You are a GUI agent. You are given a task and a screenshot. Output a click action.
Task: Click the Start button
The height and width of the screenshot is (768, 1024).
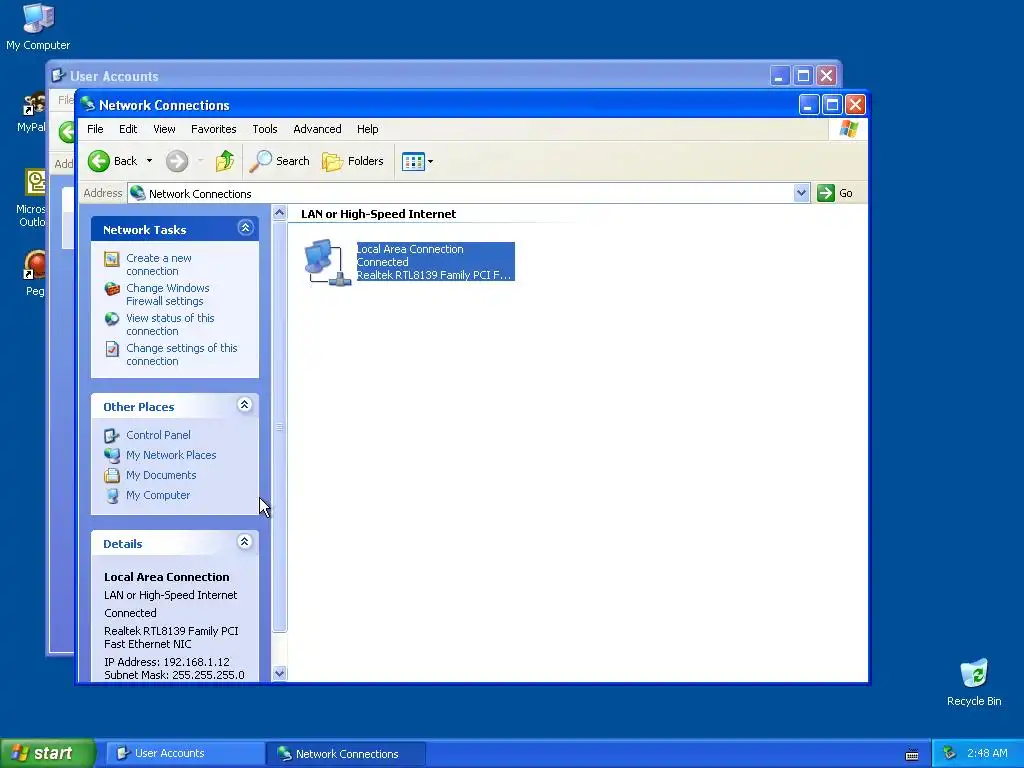[x=46, y=753]
